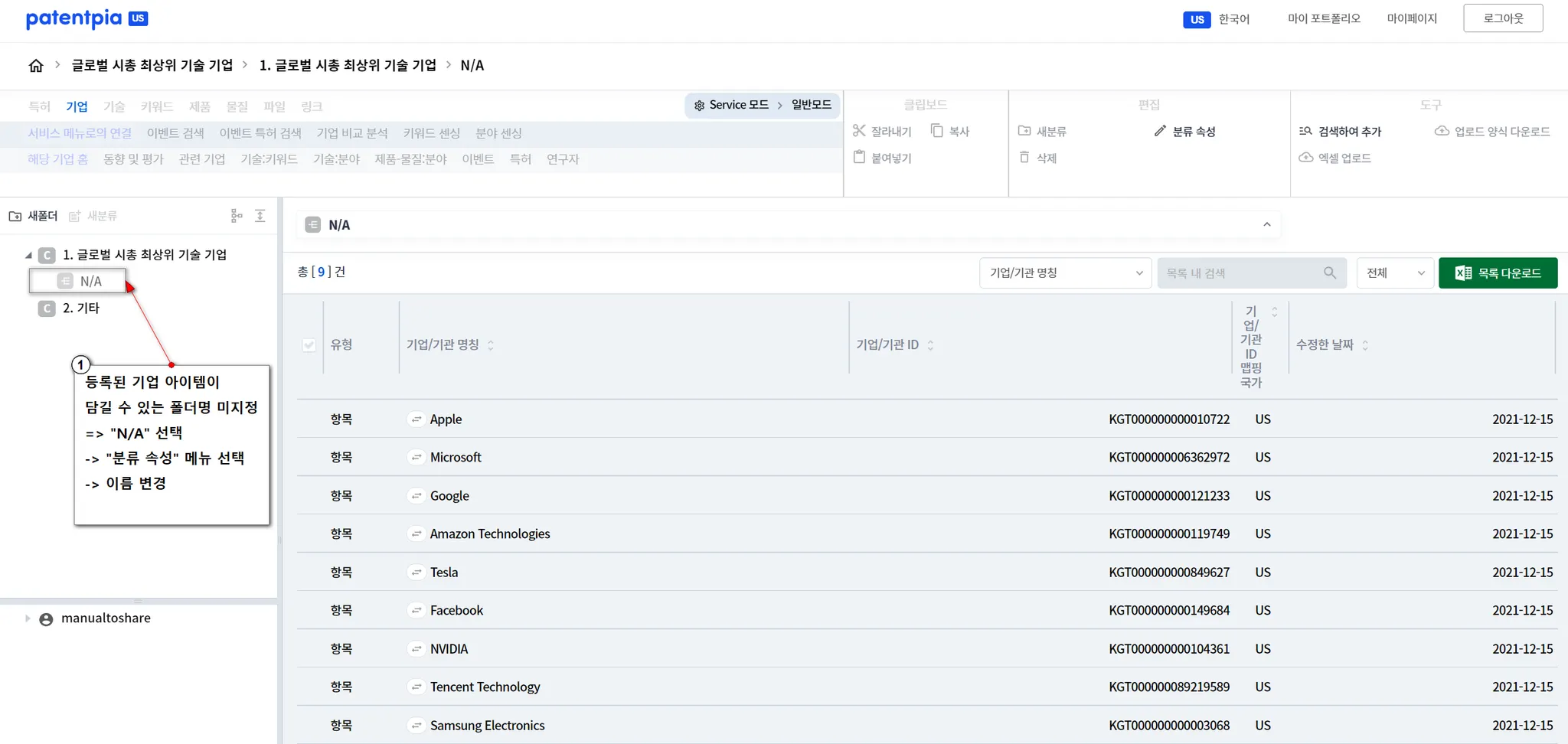Screen dimensions: 1568x744
Task: Click the 관련 기업 menu item
Action: pos(202,159)
